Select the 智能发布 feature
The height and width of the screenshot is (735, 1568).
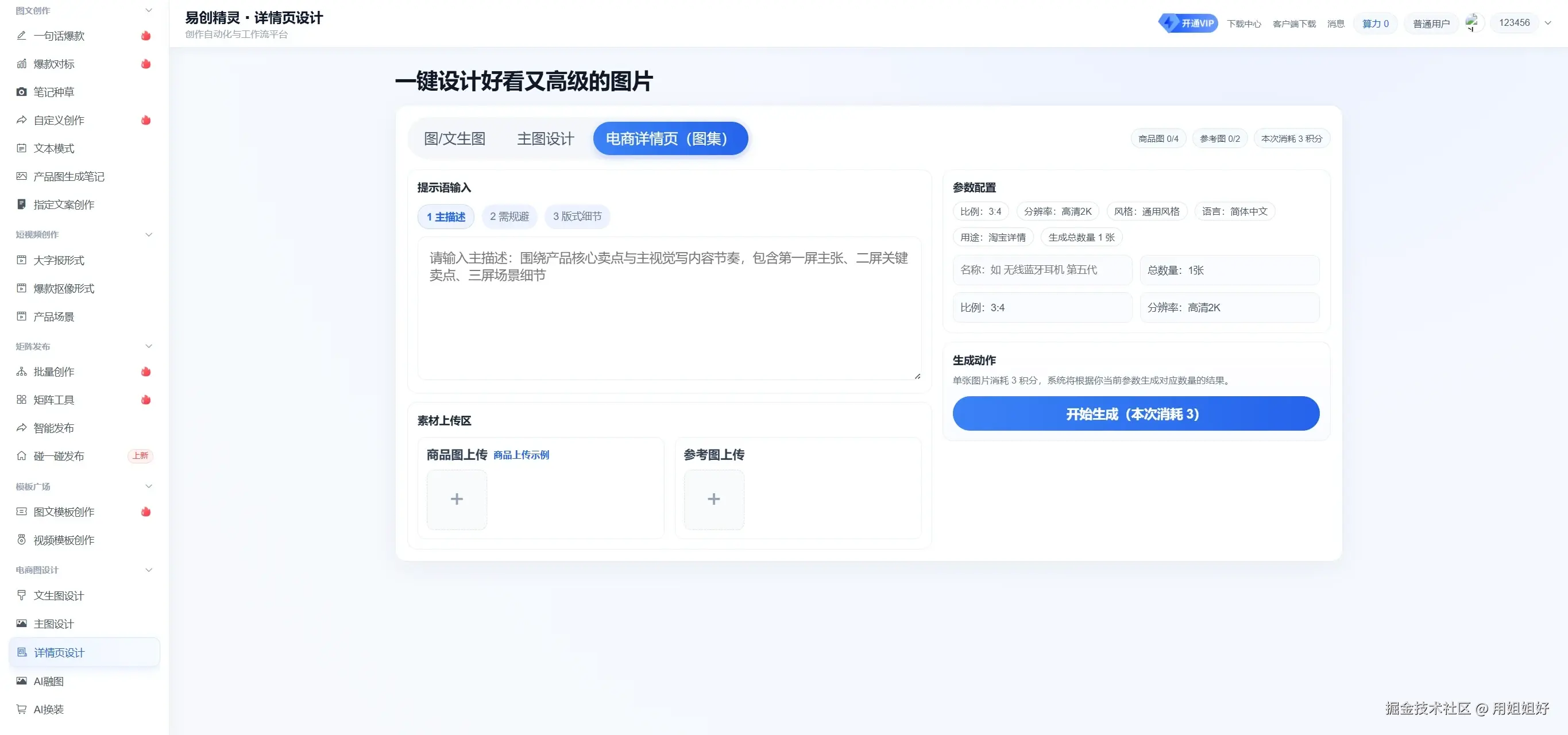pos(53,428)
